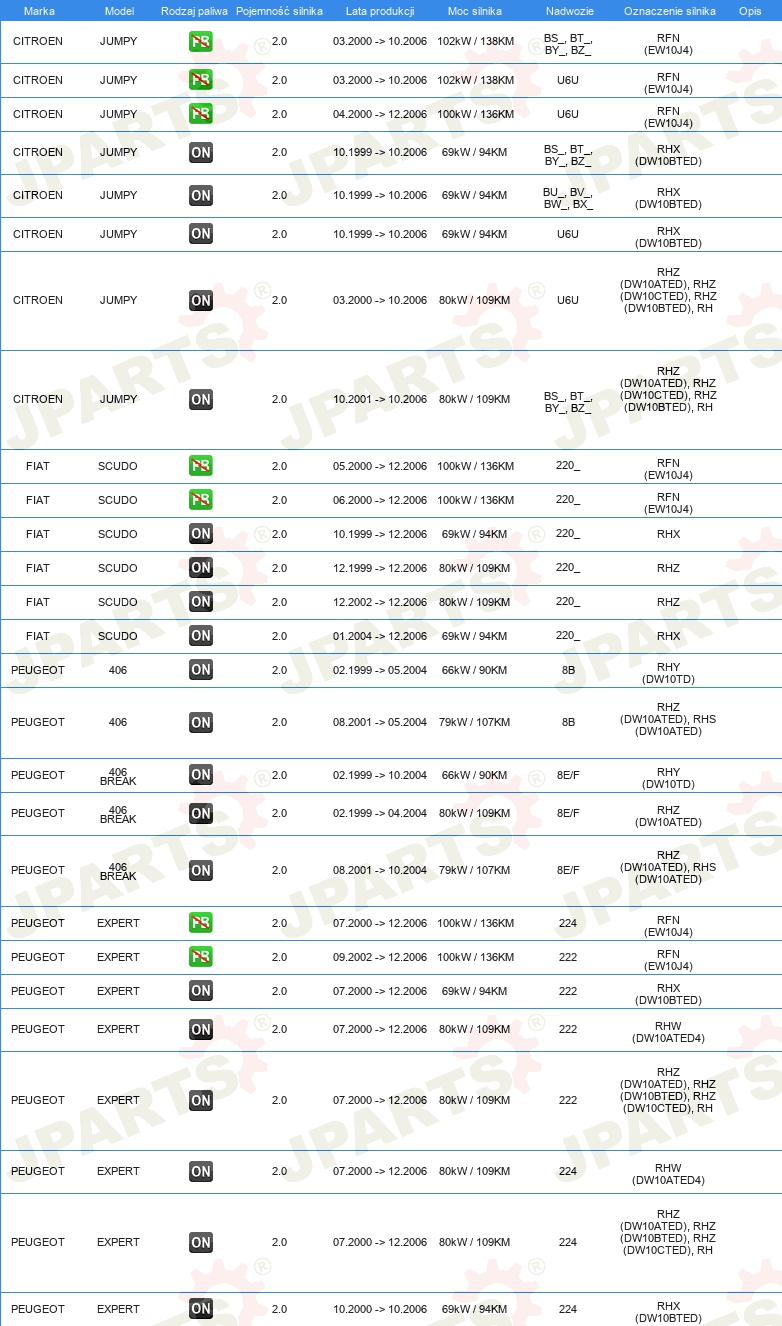Click the RHX engine code in Scudo 01.2004 row
Image resolution: width=782 pixels, height=1326 pixels.
pyautogui.click(x=668, y=636)
